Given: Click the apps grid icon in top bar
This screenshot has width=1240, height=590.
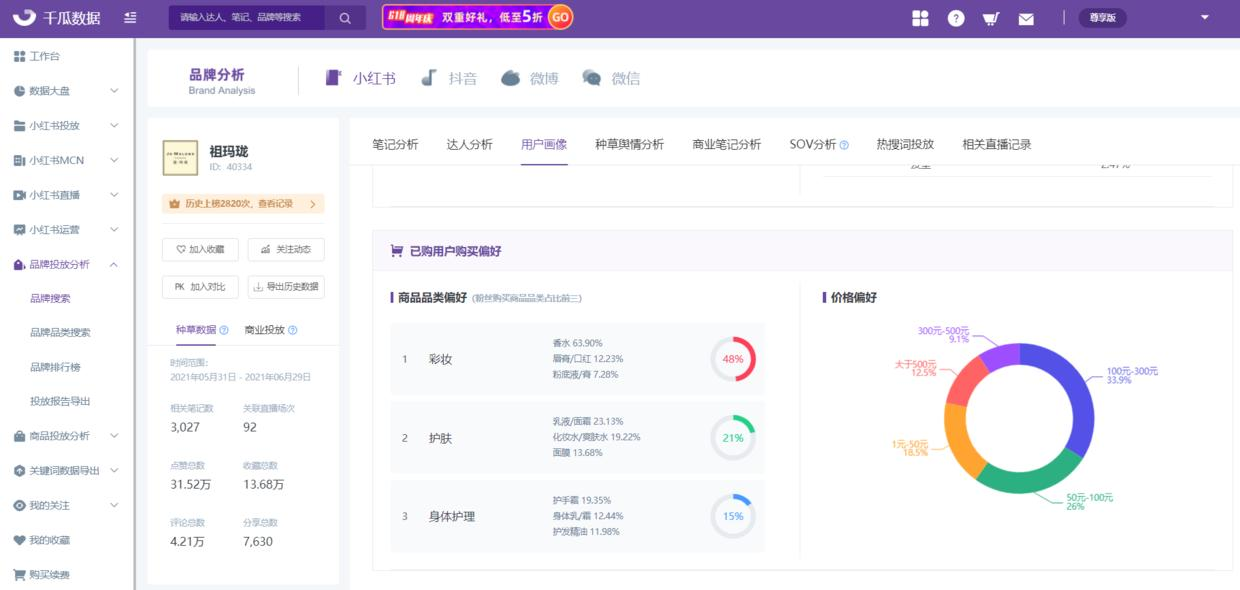Looking at the screenshot, I should (921, 17).
